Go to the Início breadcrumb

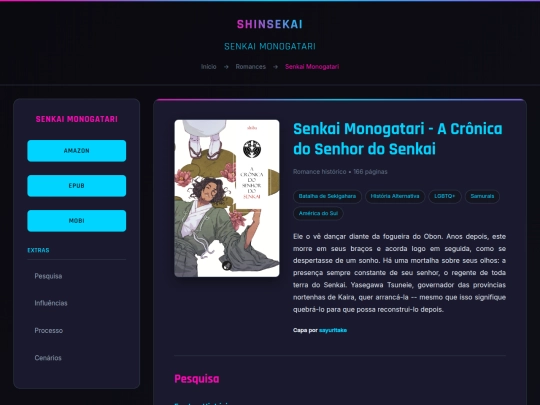pos(209,67)
